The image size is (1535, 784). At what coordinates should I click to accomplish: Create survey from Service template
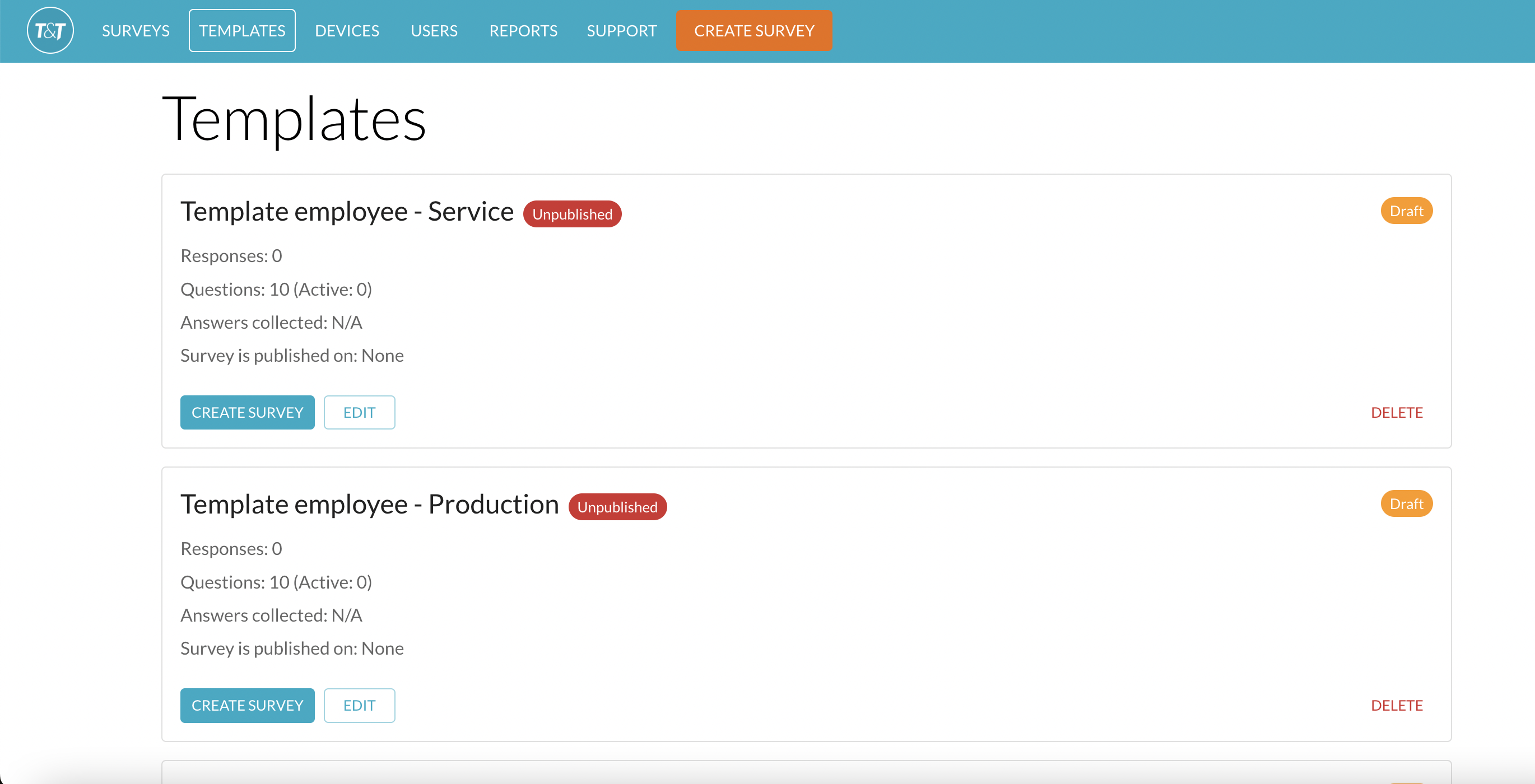click(247, 412)
